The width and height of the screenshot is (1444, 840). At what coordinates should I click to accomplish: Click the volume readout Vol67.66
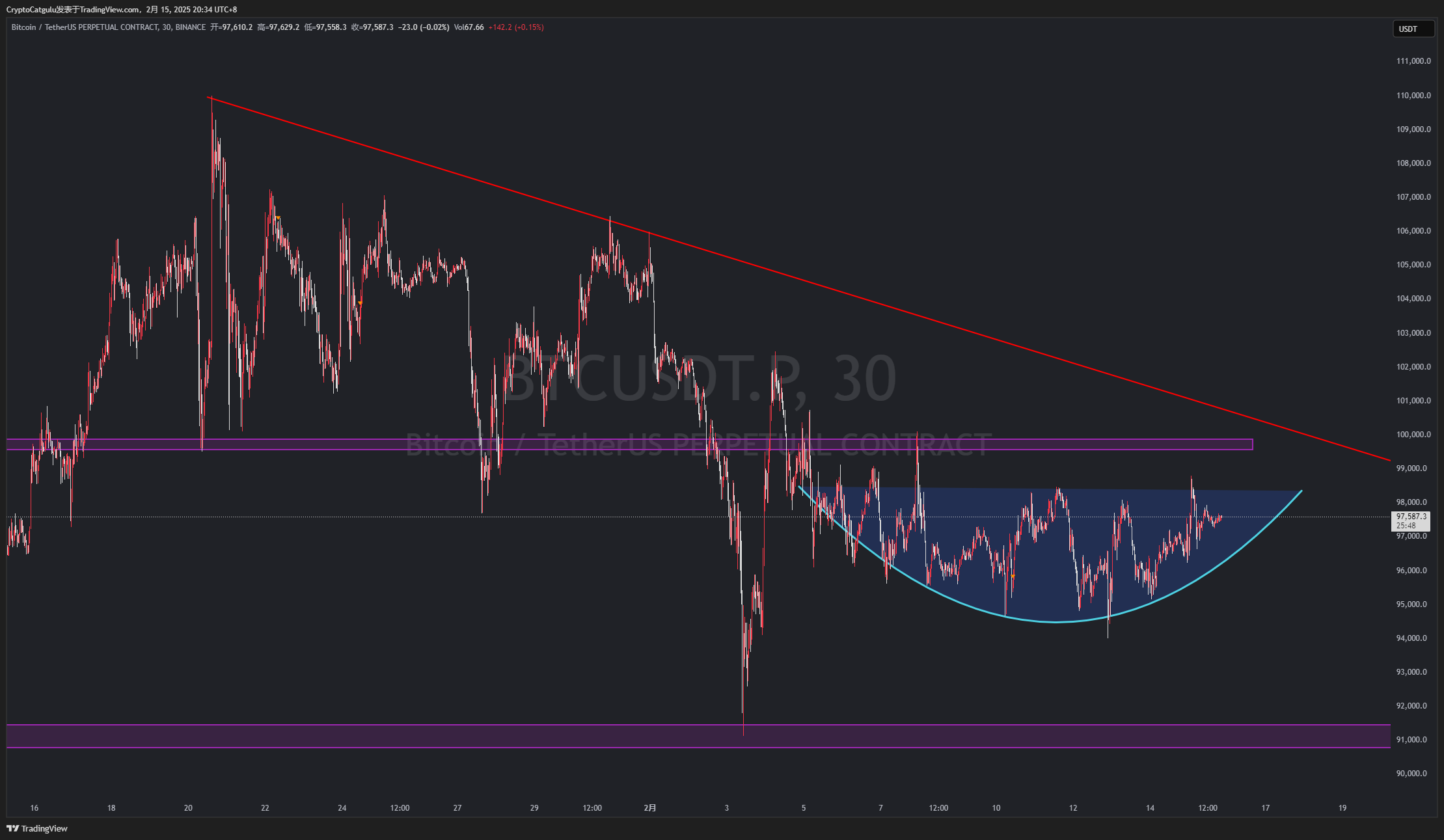469,27
